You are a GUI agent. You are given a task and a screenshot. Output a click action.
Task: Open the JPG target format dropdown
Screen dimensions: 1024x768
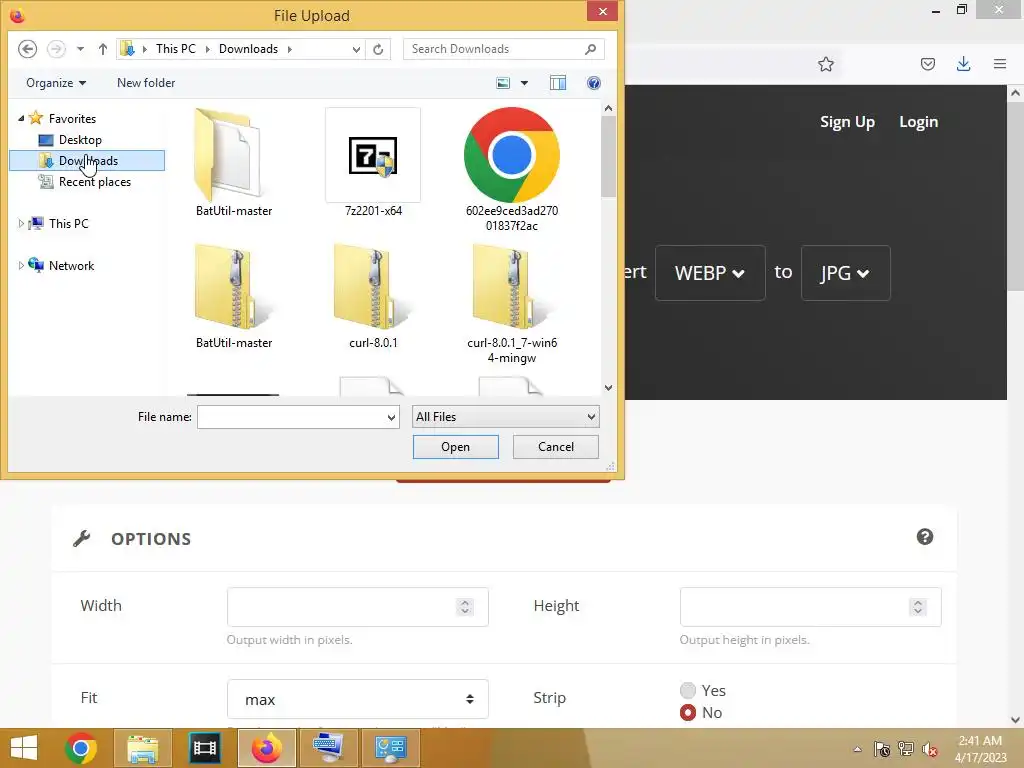(845, 273)
